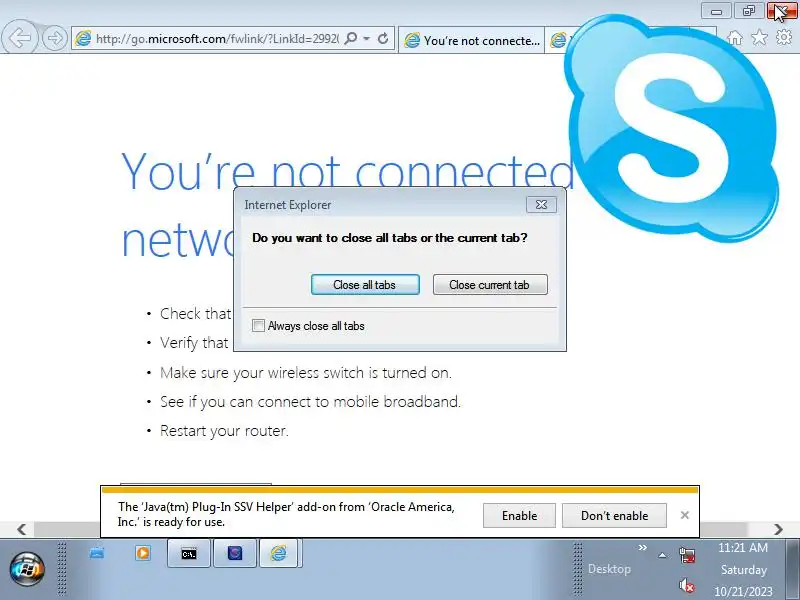Click the network status tray icon
The image size is (800, 600).
point(687,555)
